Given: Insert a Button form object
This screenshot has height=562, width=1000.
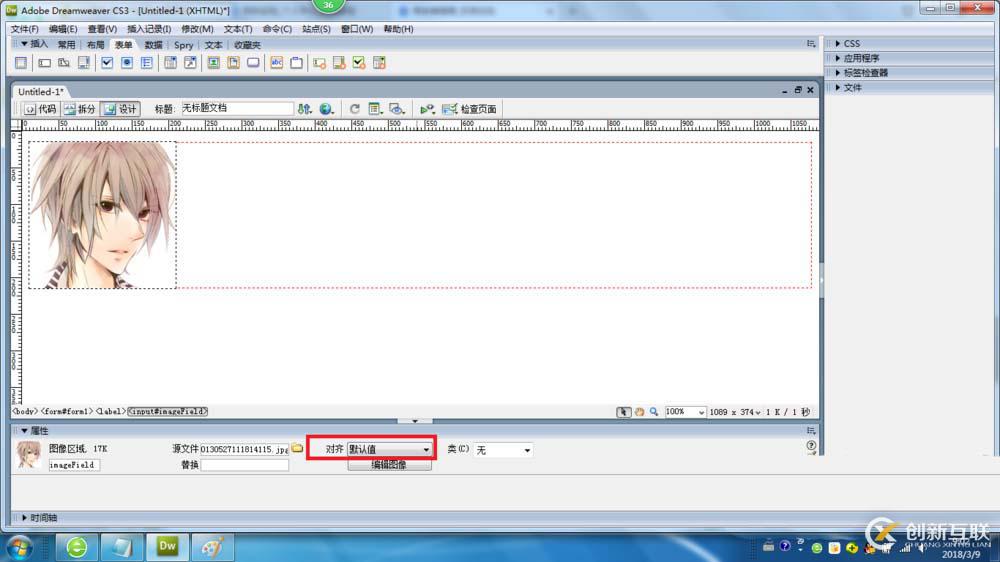Looking at the screenshot, I should (x=253, y=63).
